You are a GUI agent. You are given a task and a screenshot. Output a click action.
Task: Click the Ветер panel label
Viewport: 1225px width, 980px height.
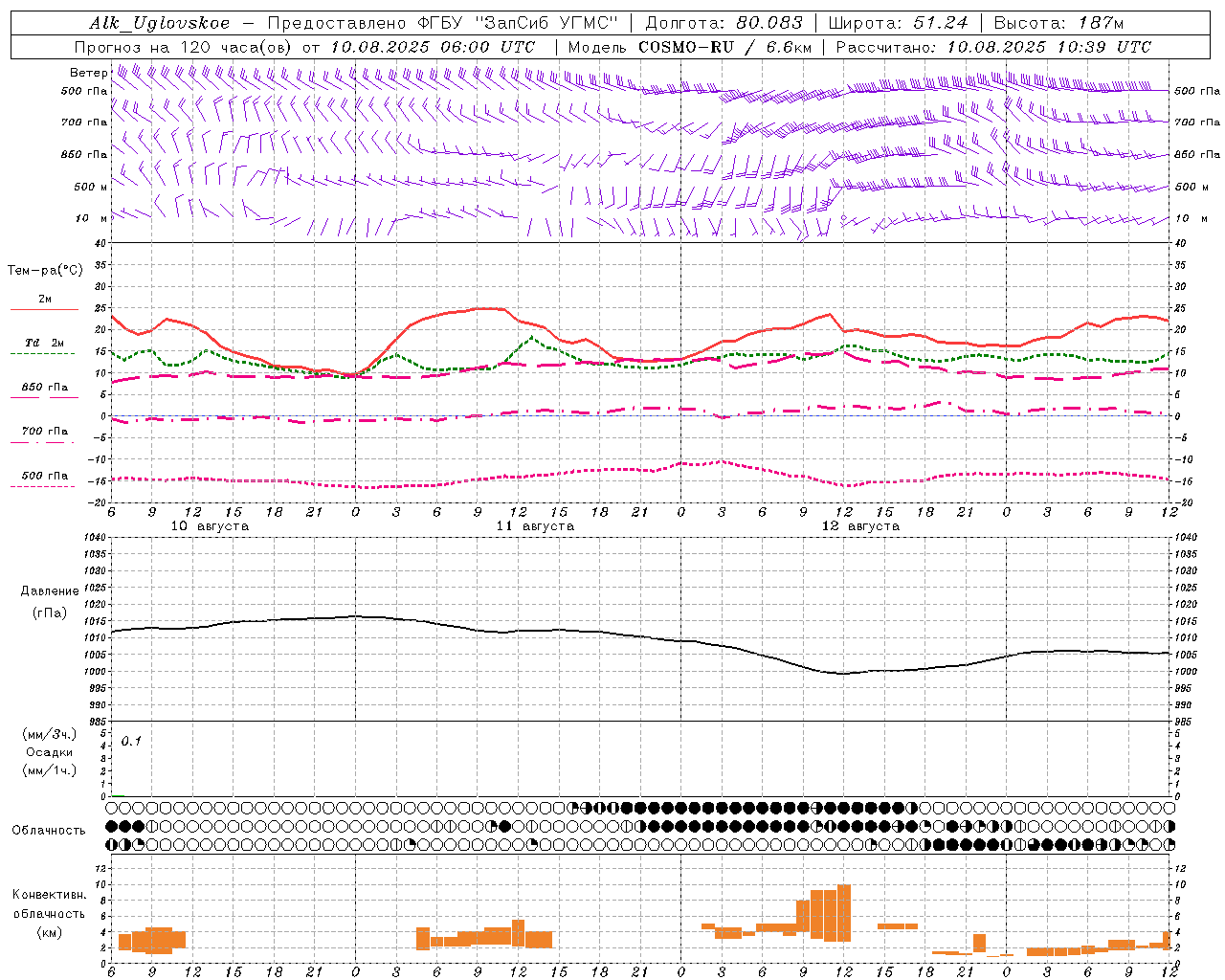(x=88, y=73)
